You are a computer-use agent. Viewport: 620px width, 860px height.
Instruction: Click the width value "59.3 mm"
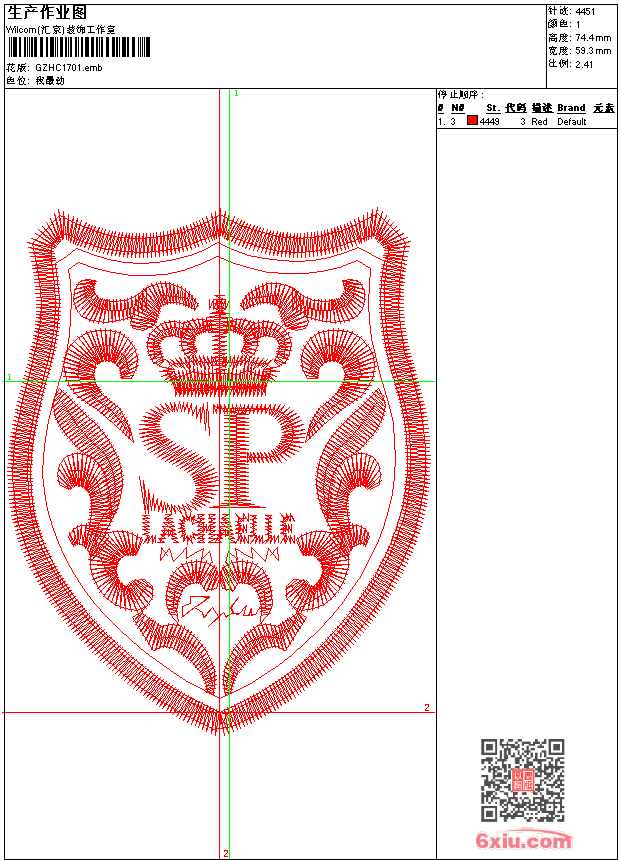593,51
